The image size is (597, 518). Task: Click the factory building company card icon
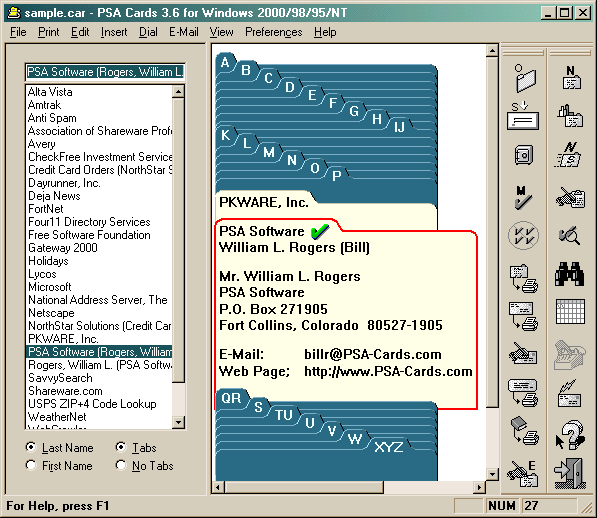click(570, 116)
